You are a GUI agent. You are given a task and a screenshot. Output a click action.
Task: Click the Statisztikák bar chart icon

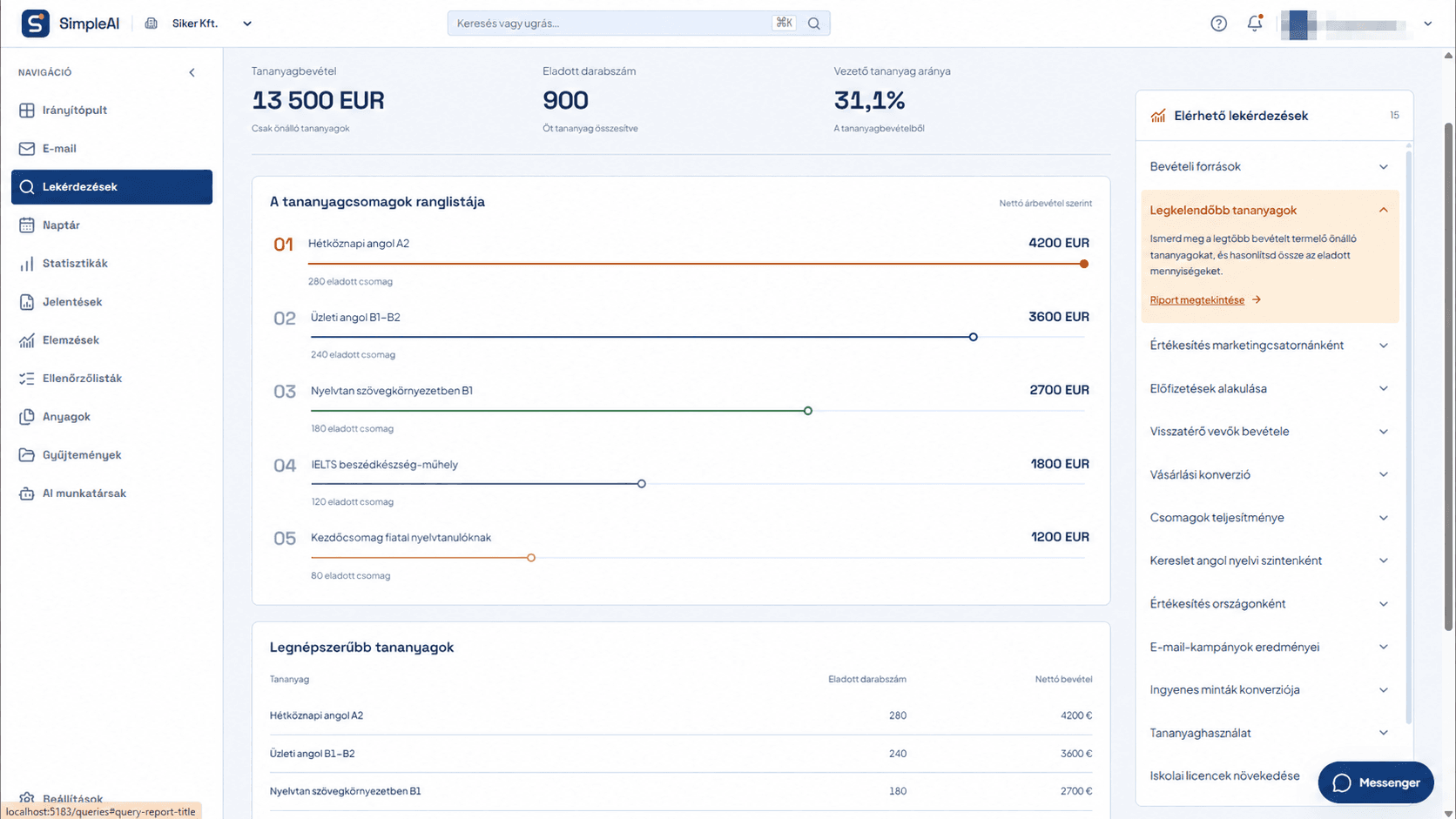[x=27, y=264]
